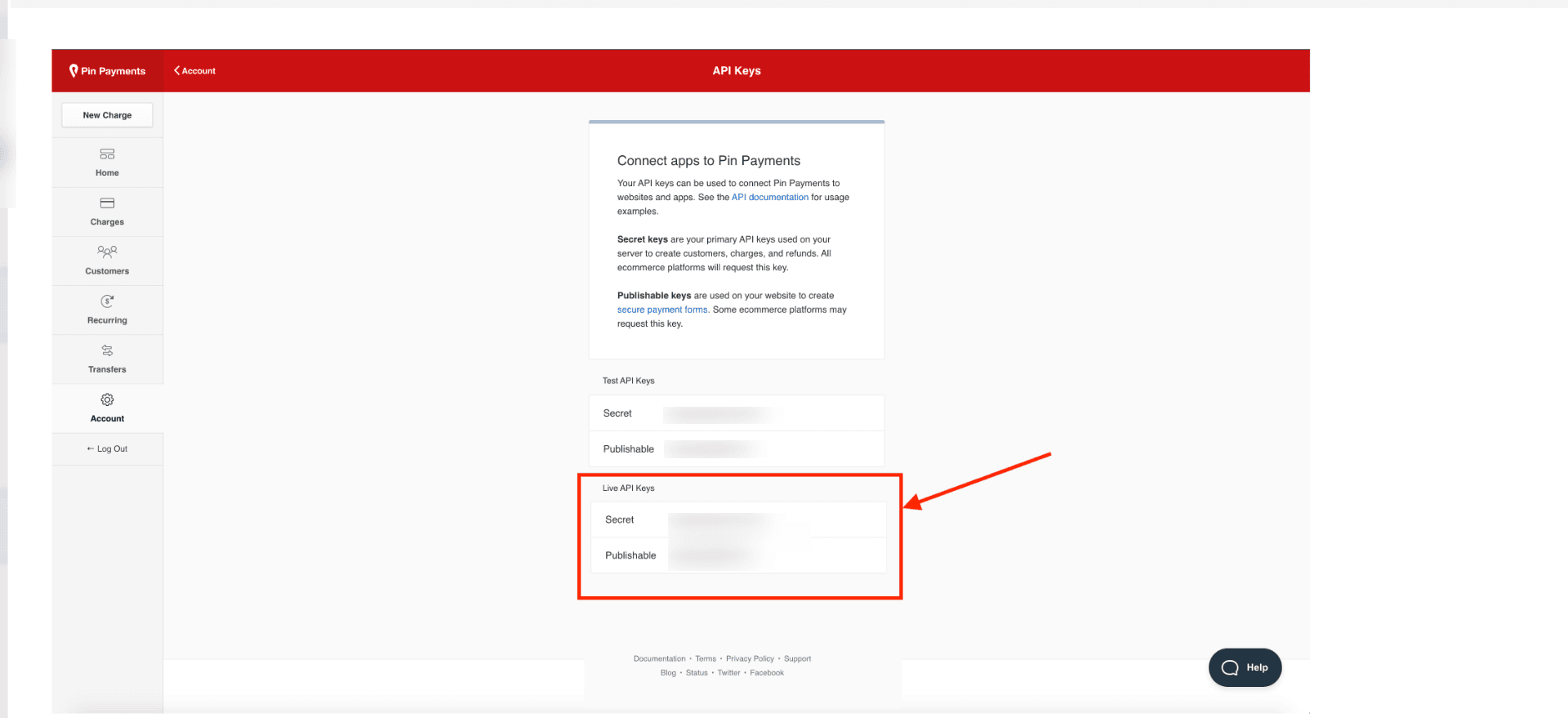Select the Test API Publishable key field

737,449
